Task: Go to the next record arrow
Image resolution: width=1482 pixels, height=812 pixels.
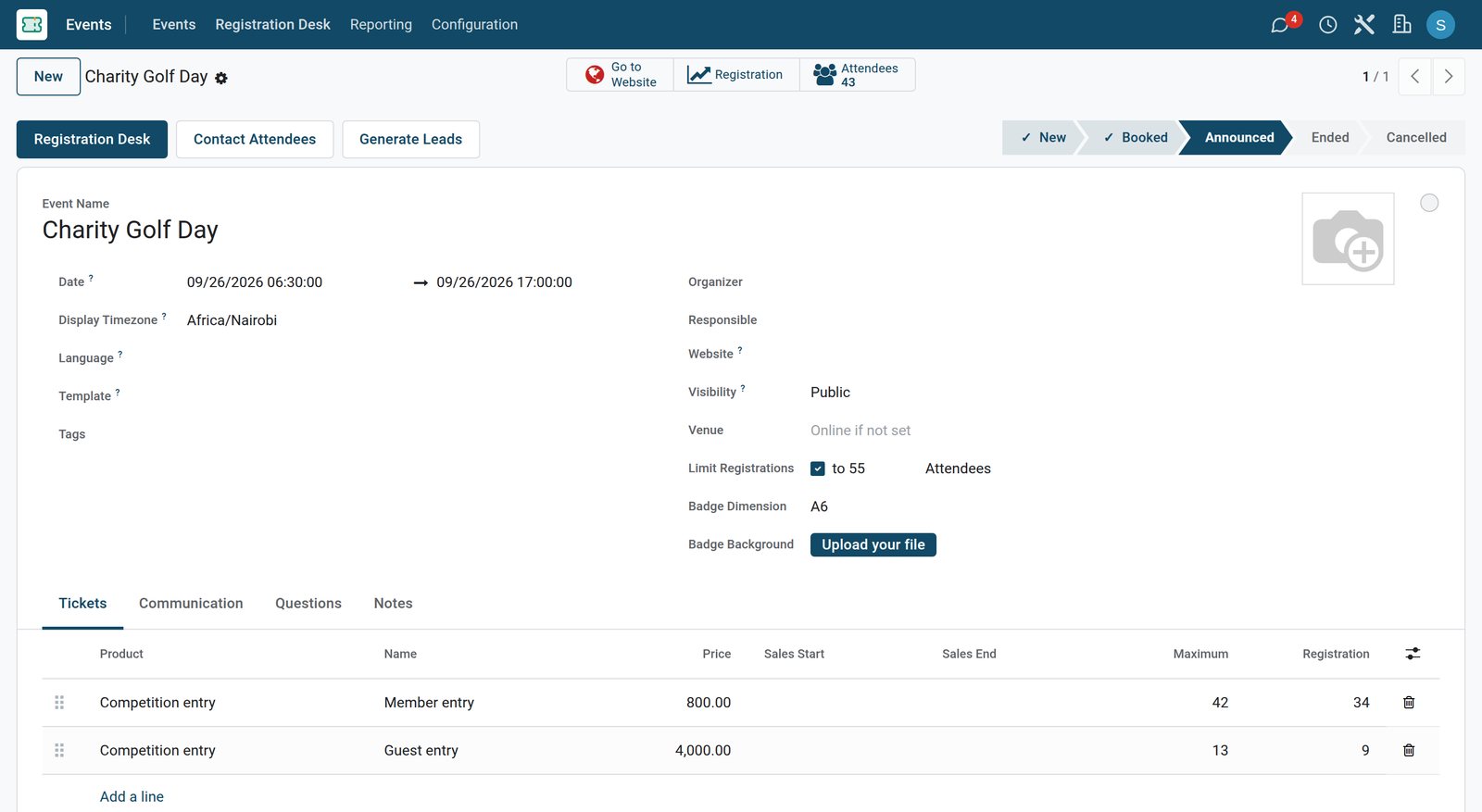Action: (x=1449, y=77)
